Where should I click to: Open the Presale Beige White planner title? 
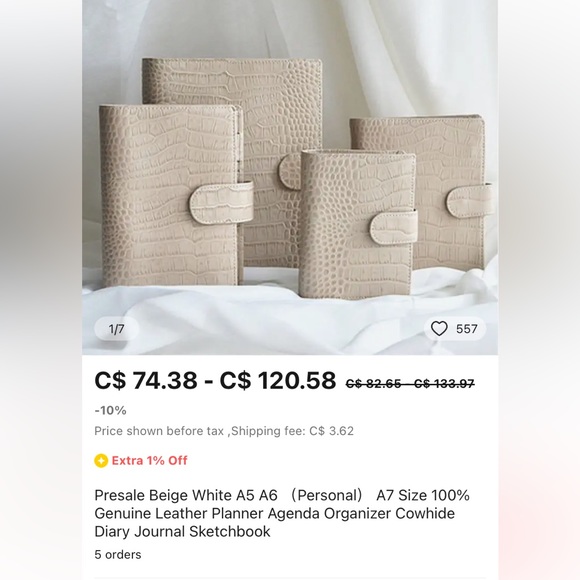tap(282, 513)
